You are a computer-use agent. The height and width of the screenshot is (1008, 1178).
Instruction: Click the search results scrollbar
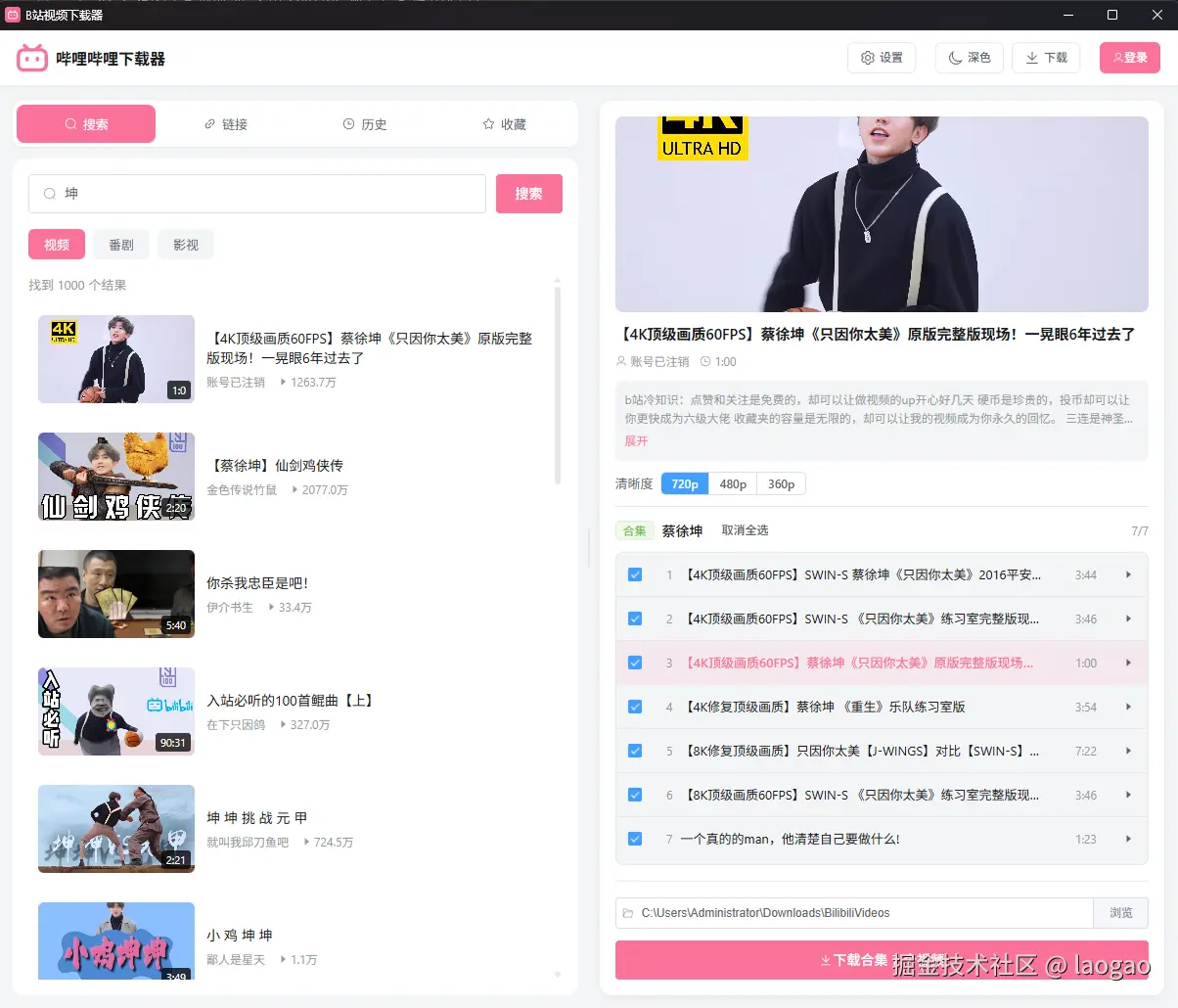[558, 385]
